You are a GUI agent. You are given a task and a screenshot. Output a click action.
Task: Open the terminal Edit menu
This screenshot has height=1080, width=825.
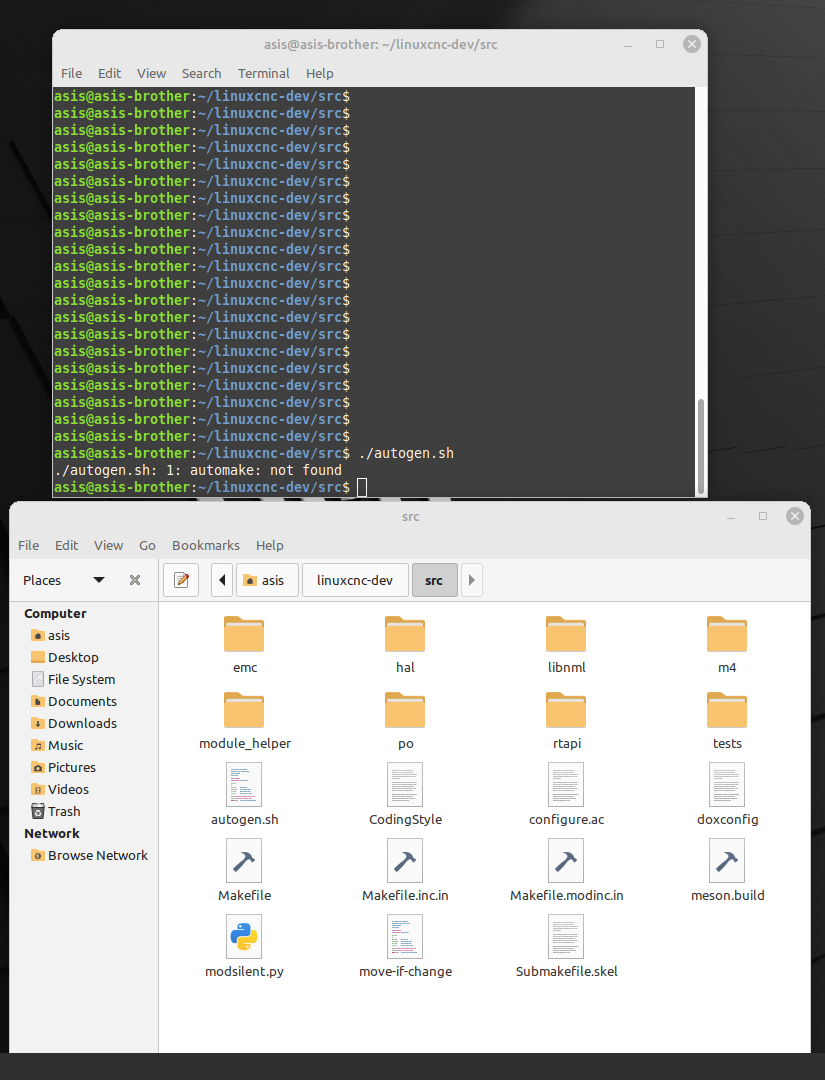(109, 73)
